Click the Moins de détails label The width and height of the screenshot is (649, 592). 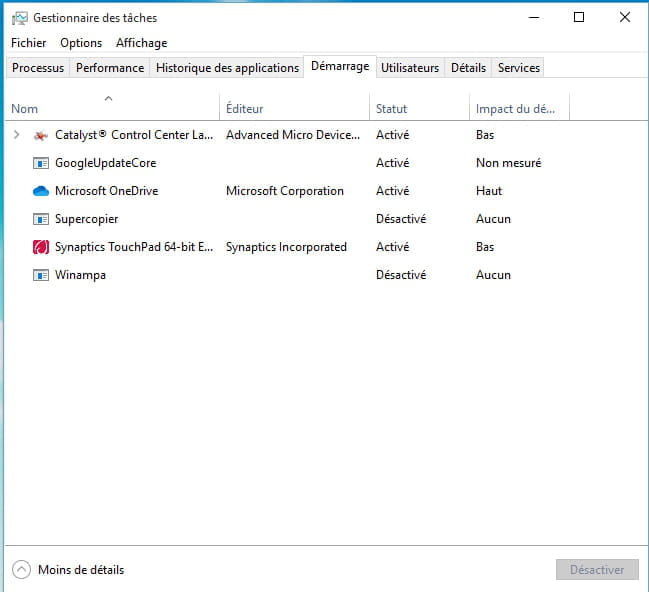[81, 570]
